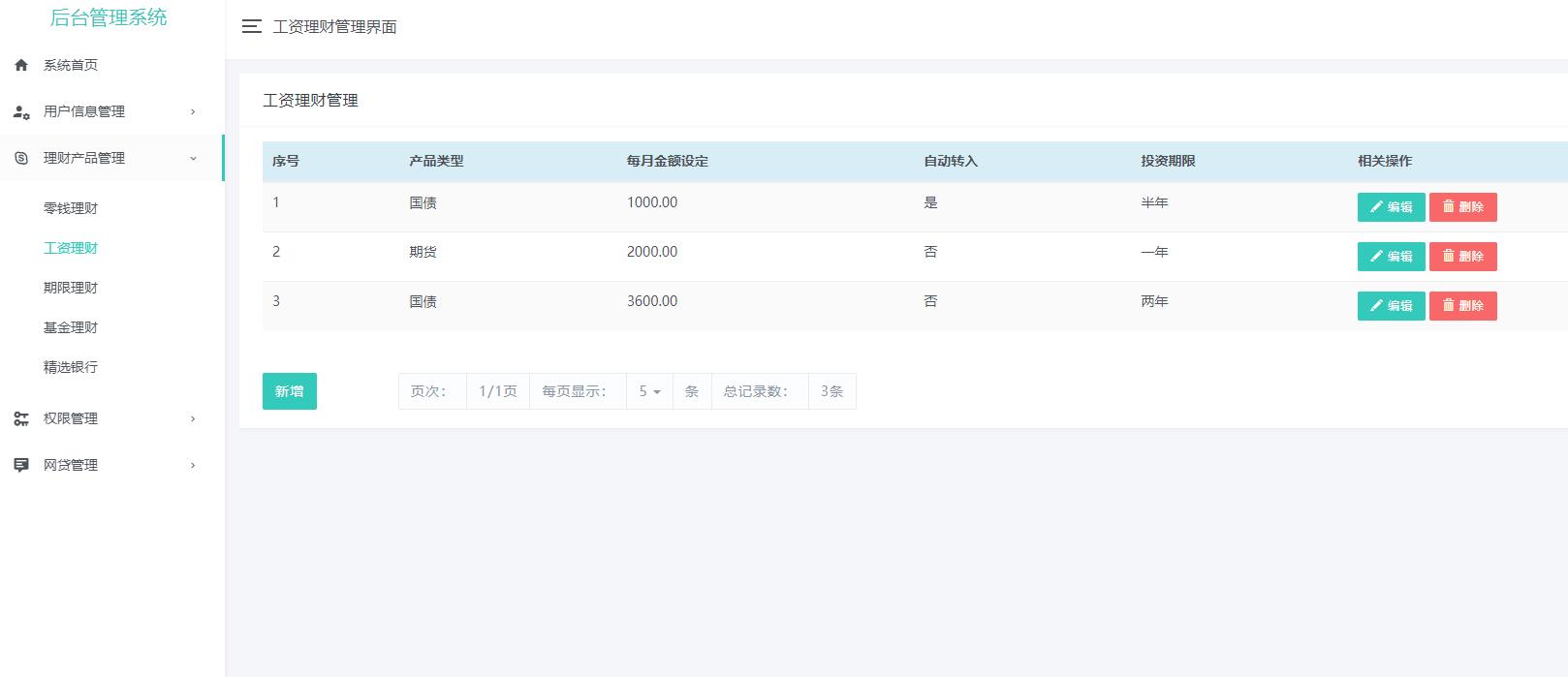Click the coin icon beside 理财产品管理
This screenshot has width=1568, height=677.
pos(21,158)
